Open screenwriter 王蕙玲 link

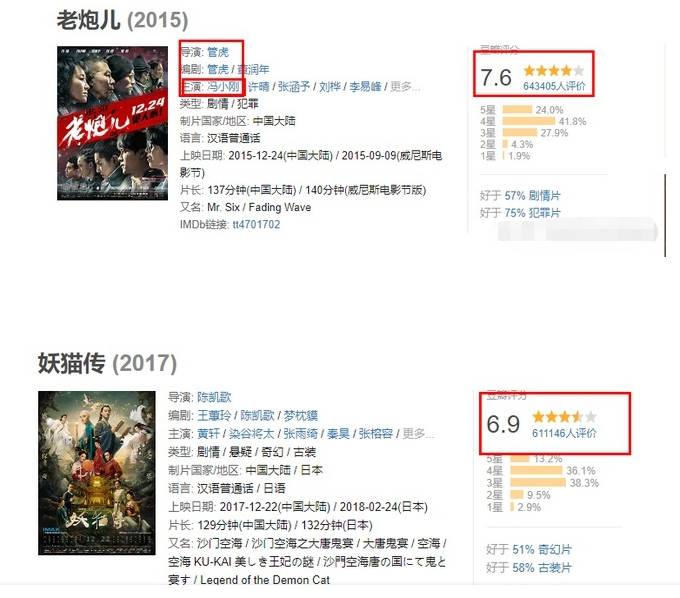[214, 415]
